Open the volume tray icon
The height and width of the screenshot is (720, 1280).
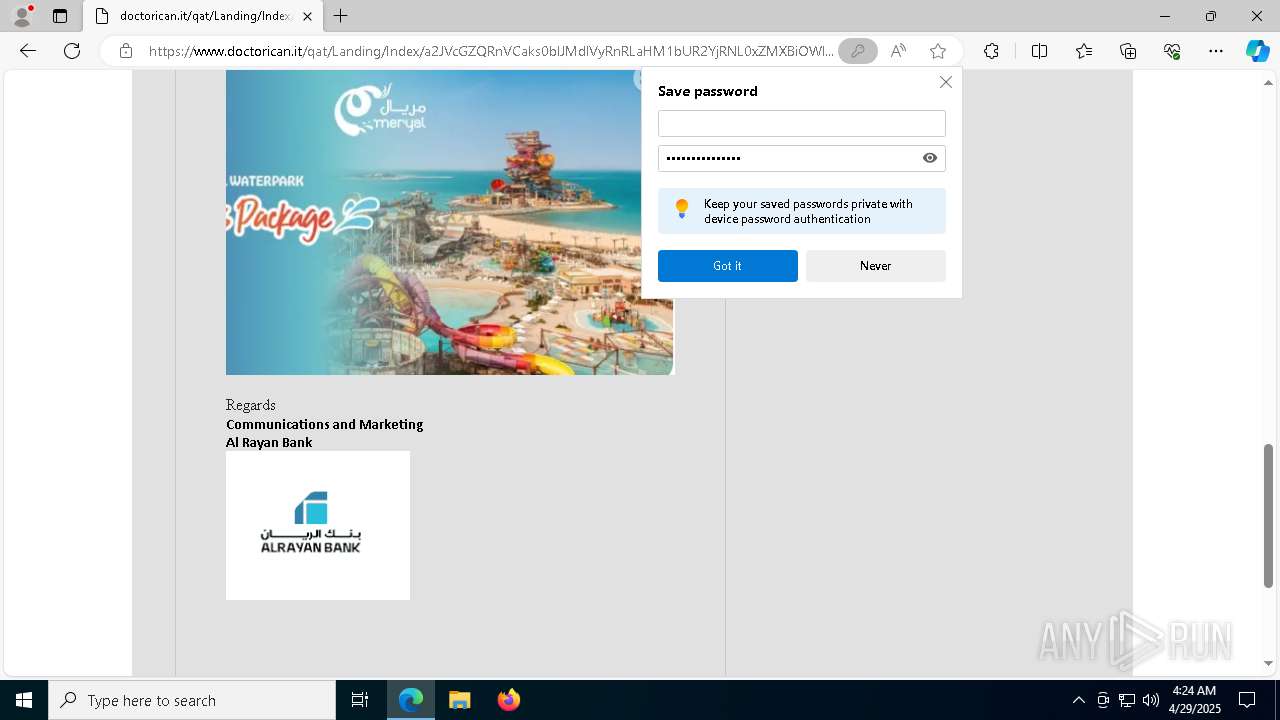[x=1151, y=700]
